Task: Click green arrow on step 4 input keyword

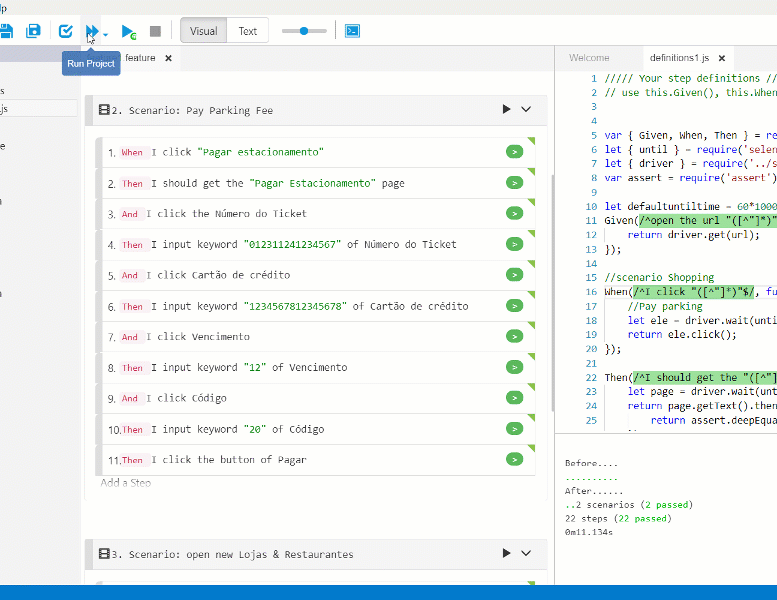Action: (514, 244)
